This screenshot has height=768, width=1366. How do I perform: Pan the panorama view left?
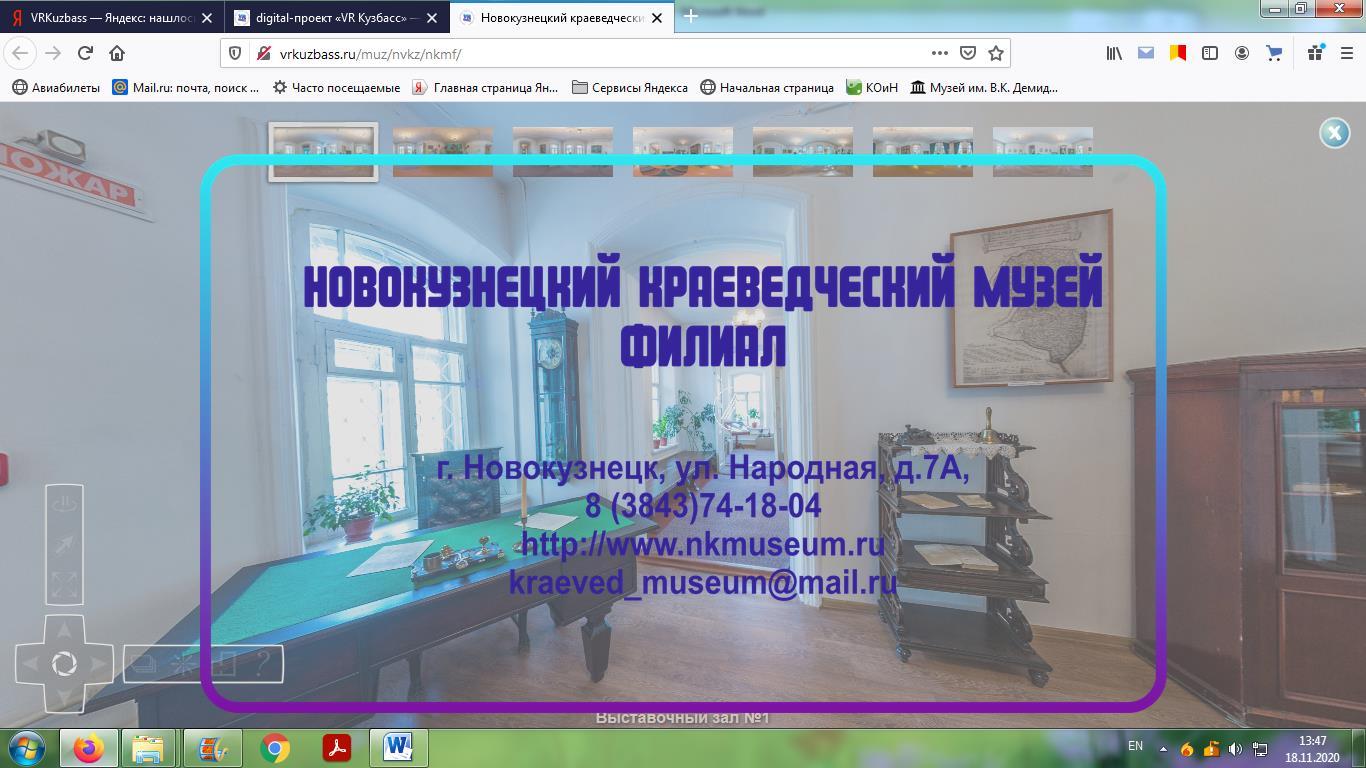click(30, 663)
